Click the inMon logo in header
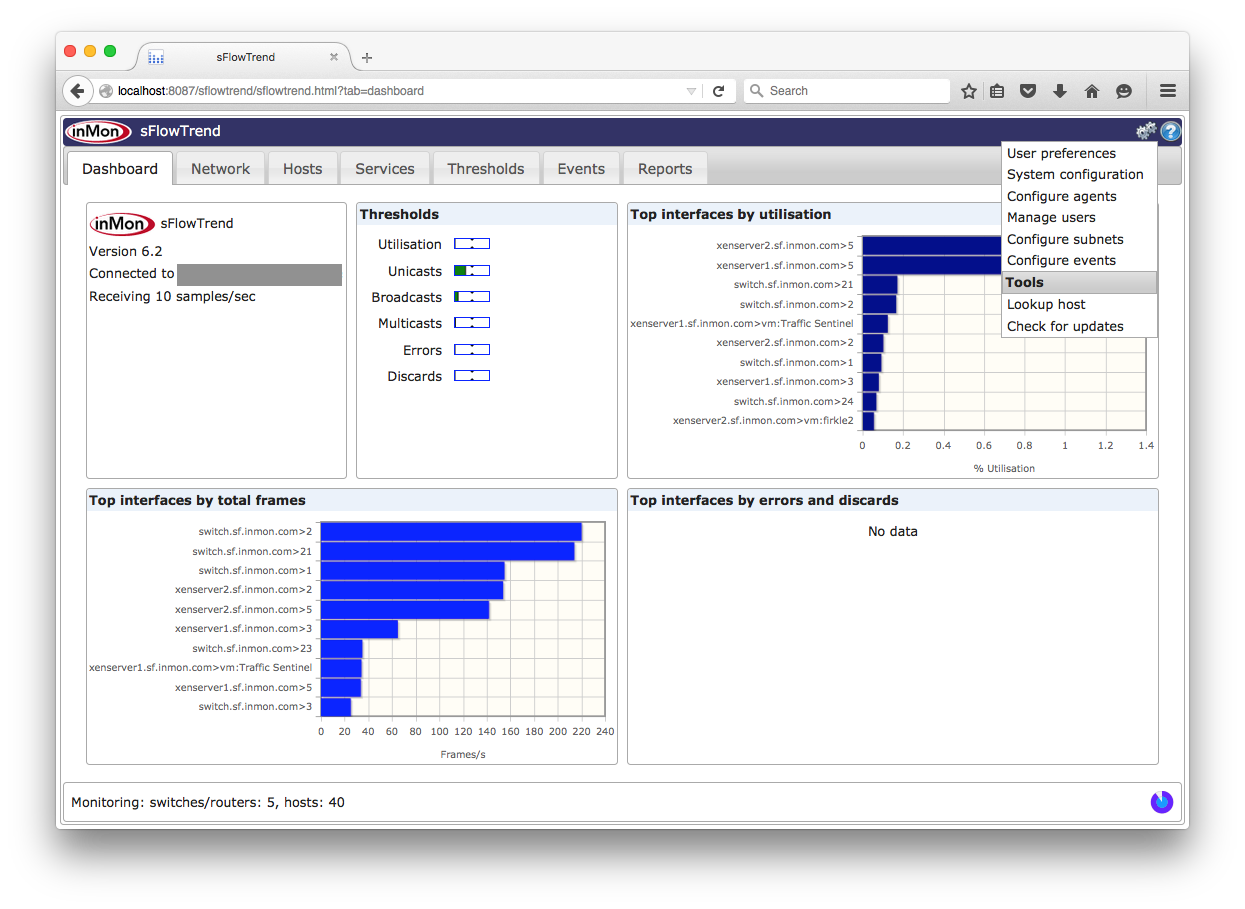Screen dimensions: 1245x909 click(98, 131)
